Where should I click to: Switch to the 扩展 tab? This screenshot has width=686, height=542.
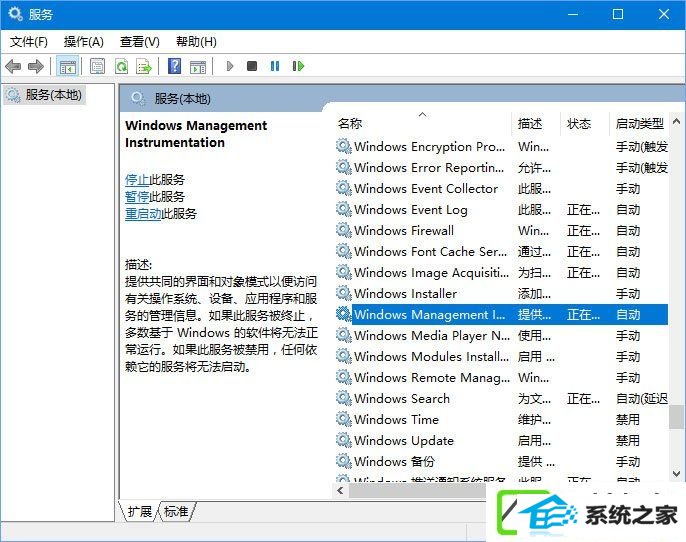pos(139,511)
